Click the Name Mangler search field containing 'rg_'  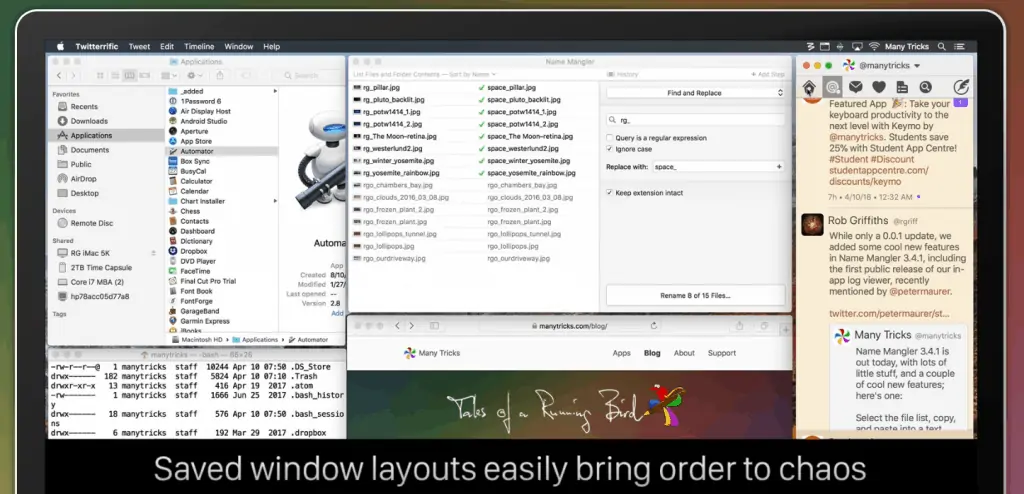pos(695,120)
